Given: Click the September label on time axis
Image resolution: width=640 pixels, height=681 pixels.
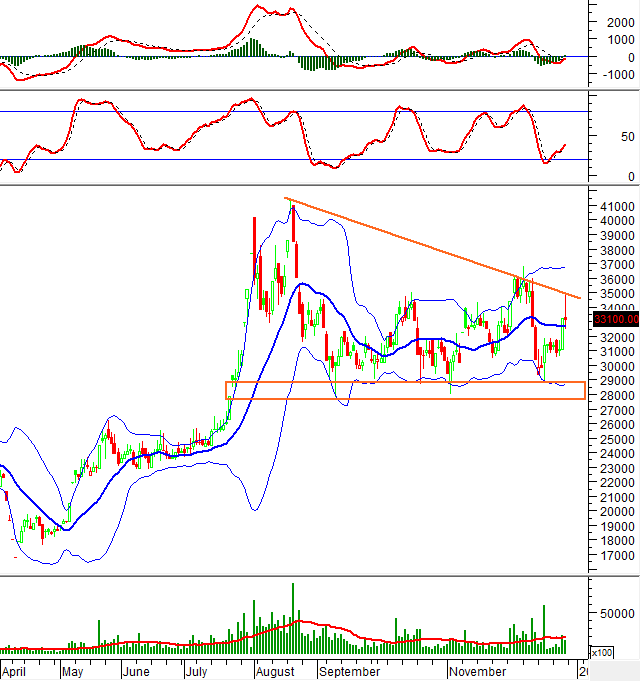Looking at the screenshot, I should pos(349,674).
